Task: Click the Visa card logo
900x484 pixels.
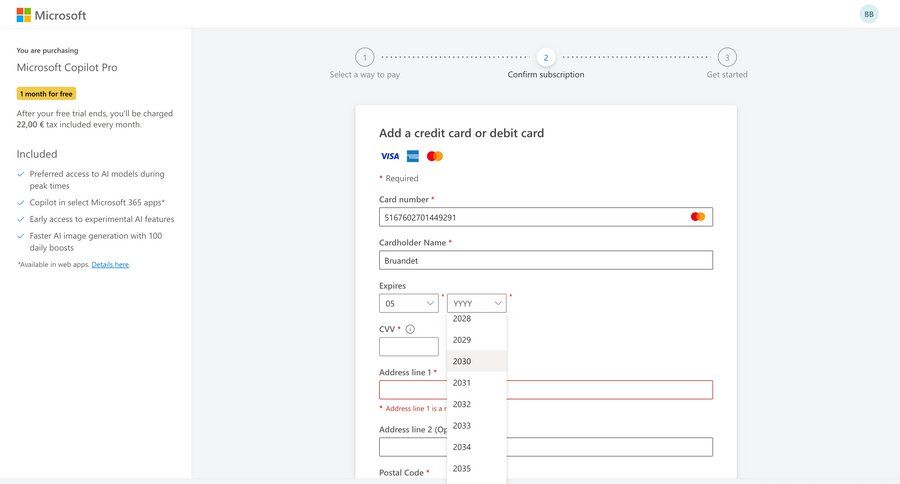Action: [x=390, y=156]
